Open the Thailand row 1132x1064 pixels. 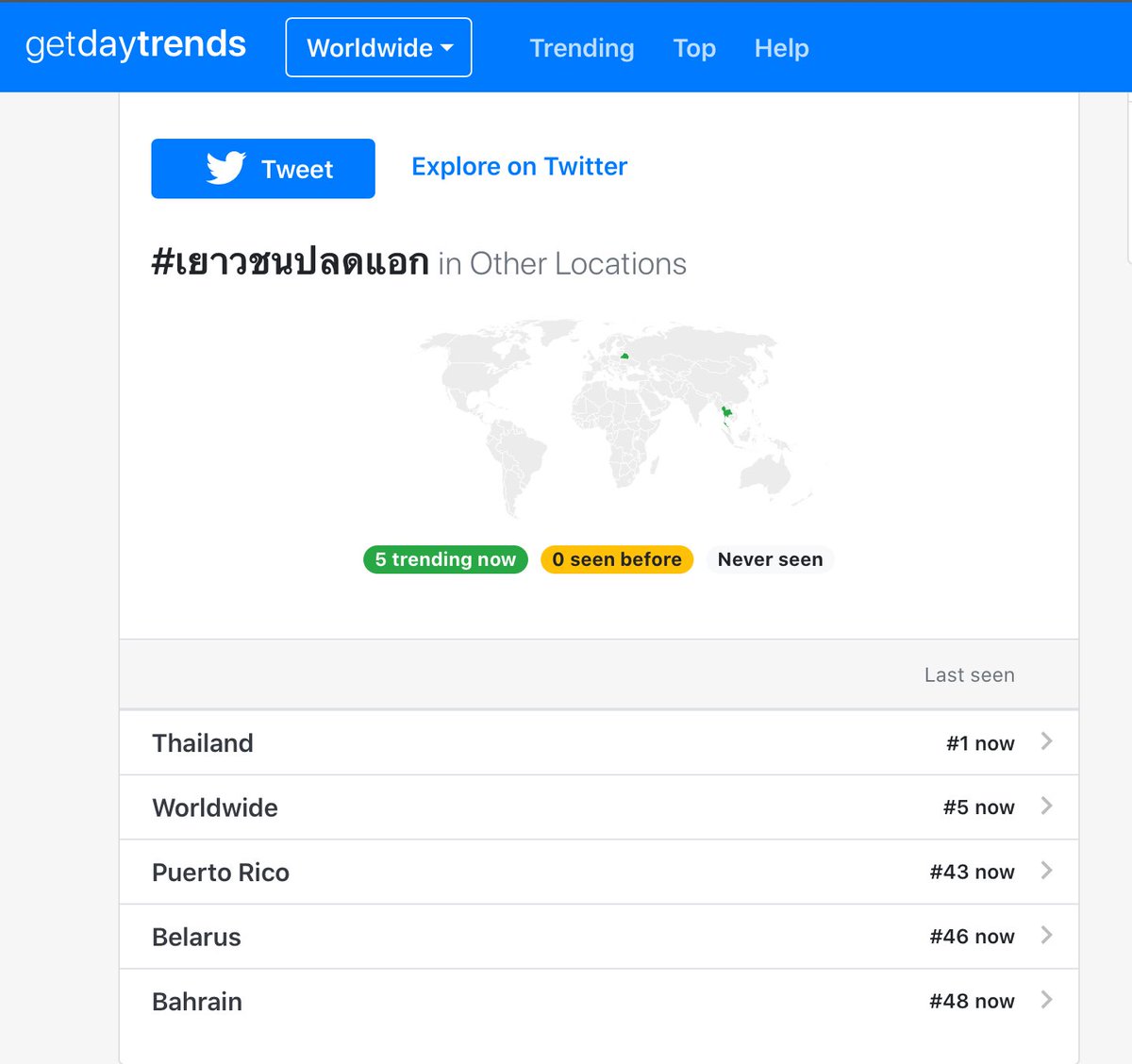[599, 743]
